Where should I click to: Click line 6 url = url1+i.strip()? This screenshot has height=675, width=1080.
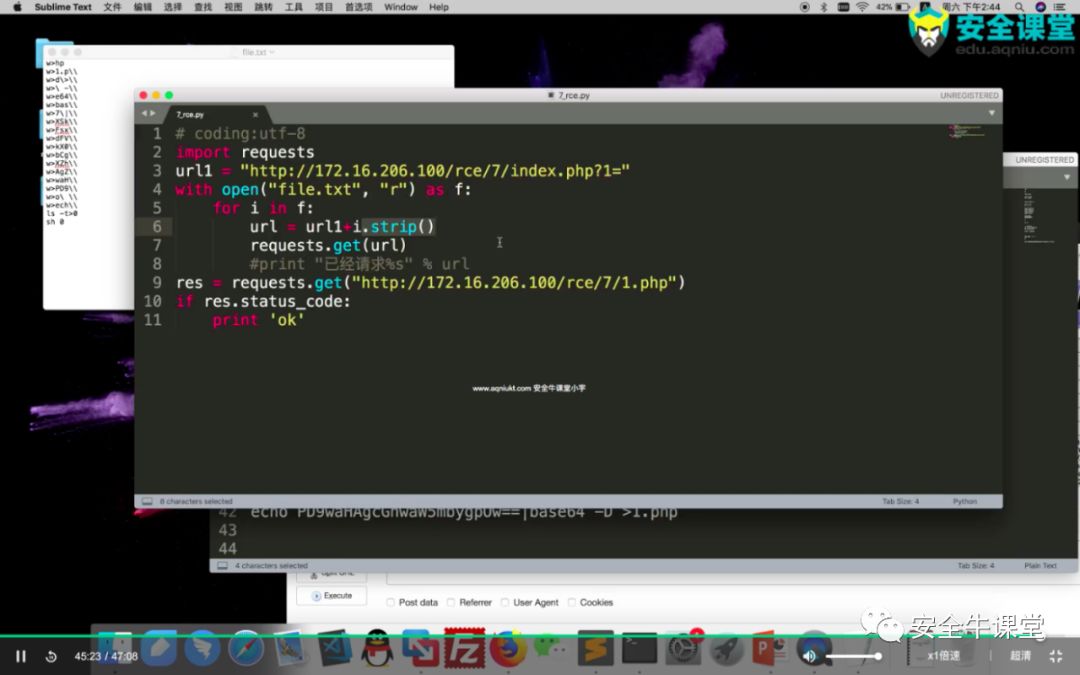(x=342, y=227)
